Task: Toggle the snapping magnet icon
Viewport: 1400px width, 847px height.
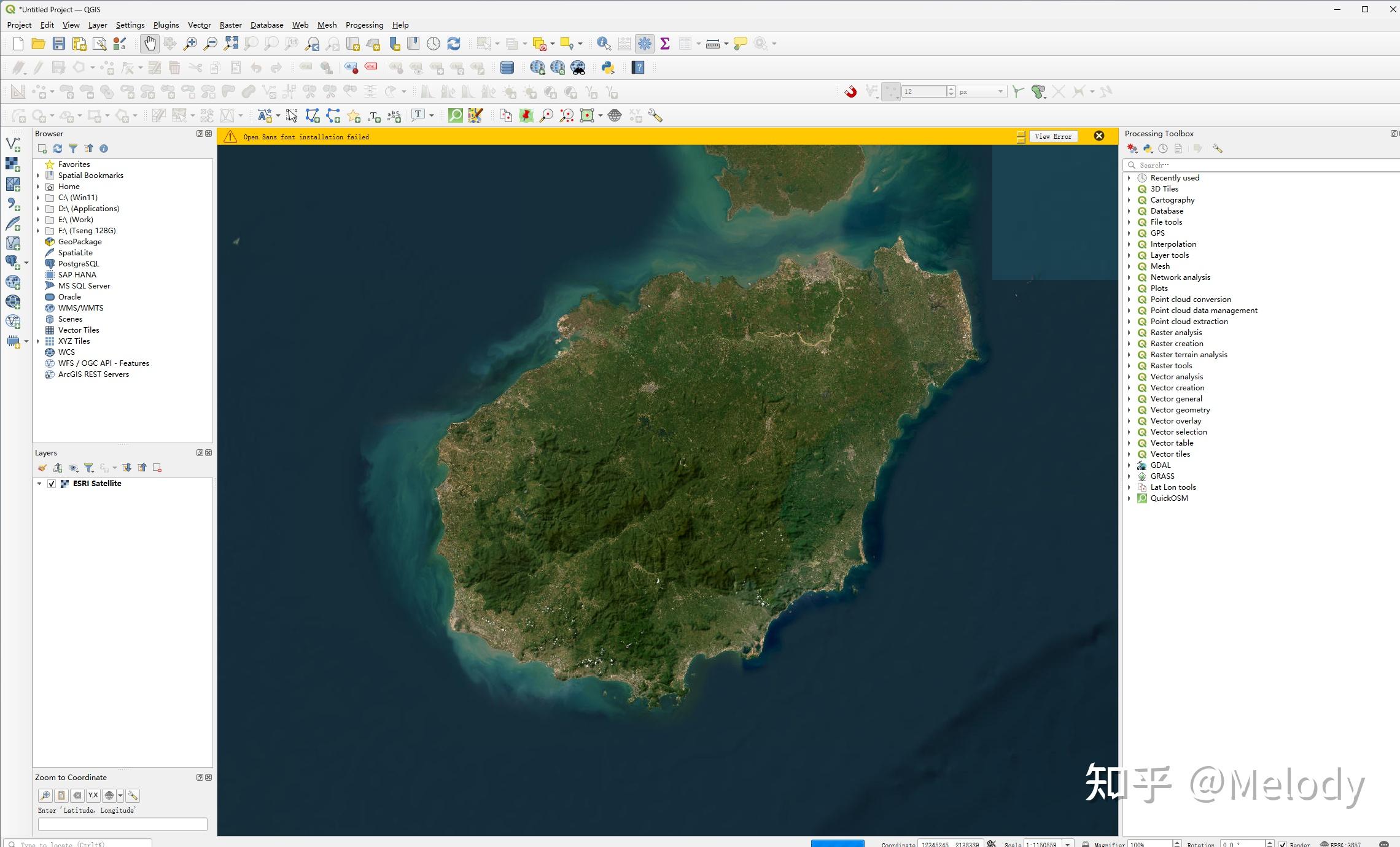Action: pos(850,92)
